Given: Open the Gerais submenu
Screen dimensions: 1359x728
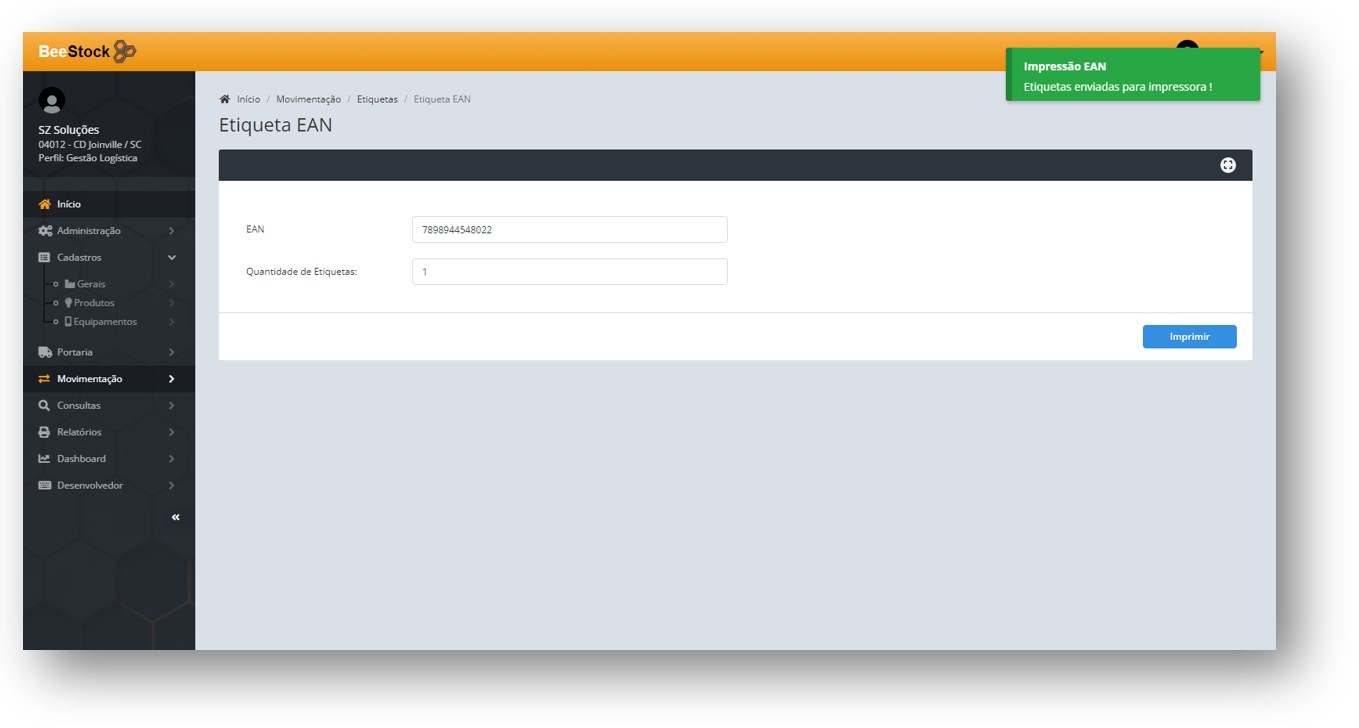Looking at the screenshot, I should (91, 284).
